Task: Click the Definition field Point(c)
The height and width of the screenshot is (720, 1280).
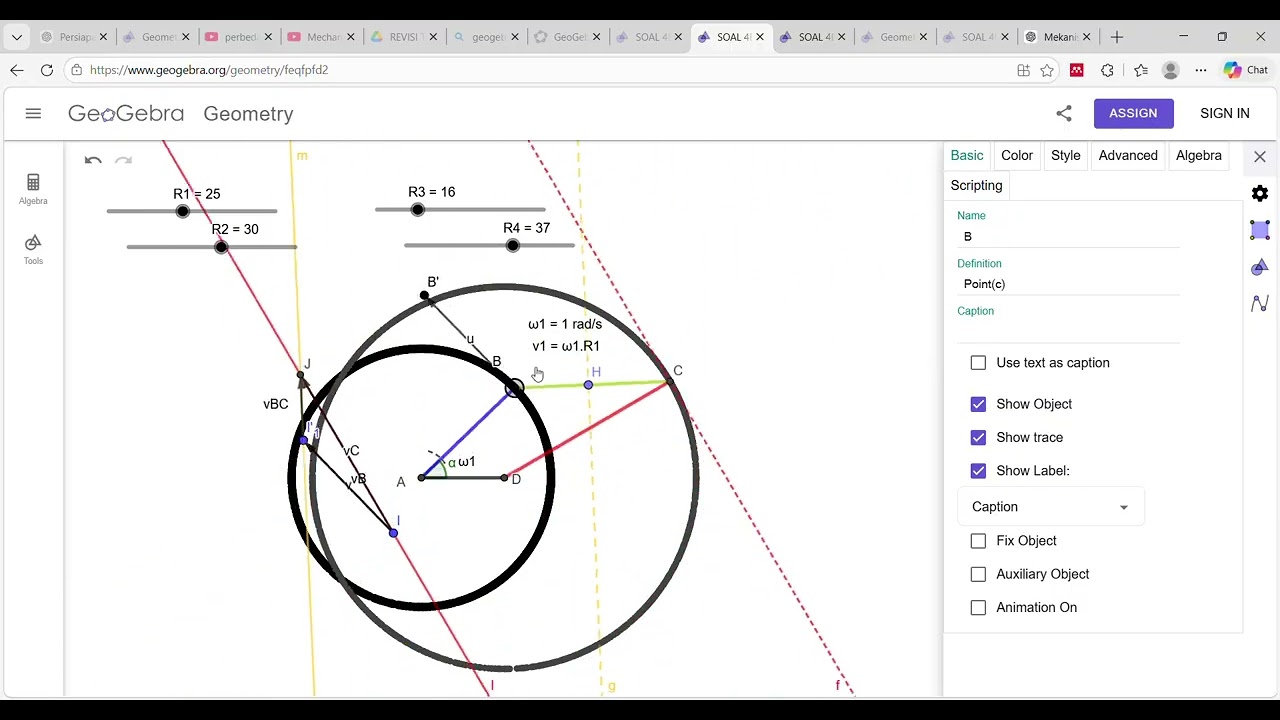Action: (x=1068, y=284)
